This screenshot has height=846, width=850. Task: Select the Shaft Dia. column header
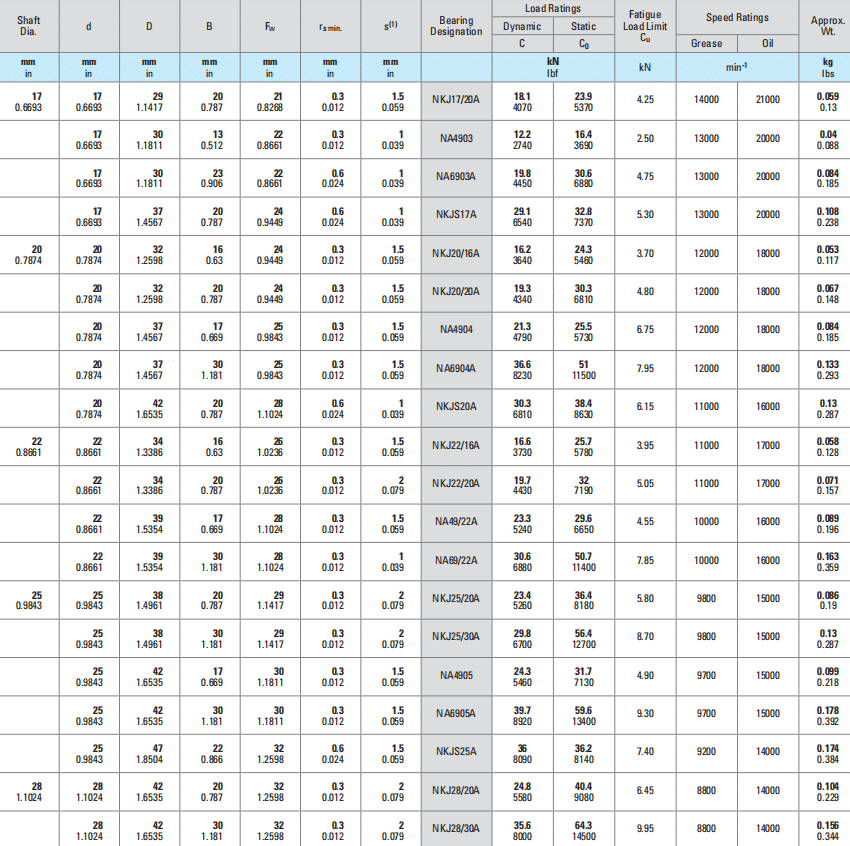point(28,26)
